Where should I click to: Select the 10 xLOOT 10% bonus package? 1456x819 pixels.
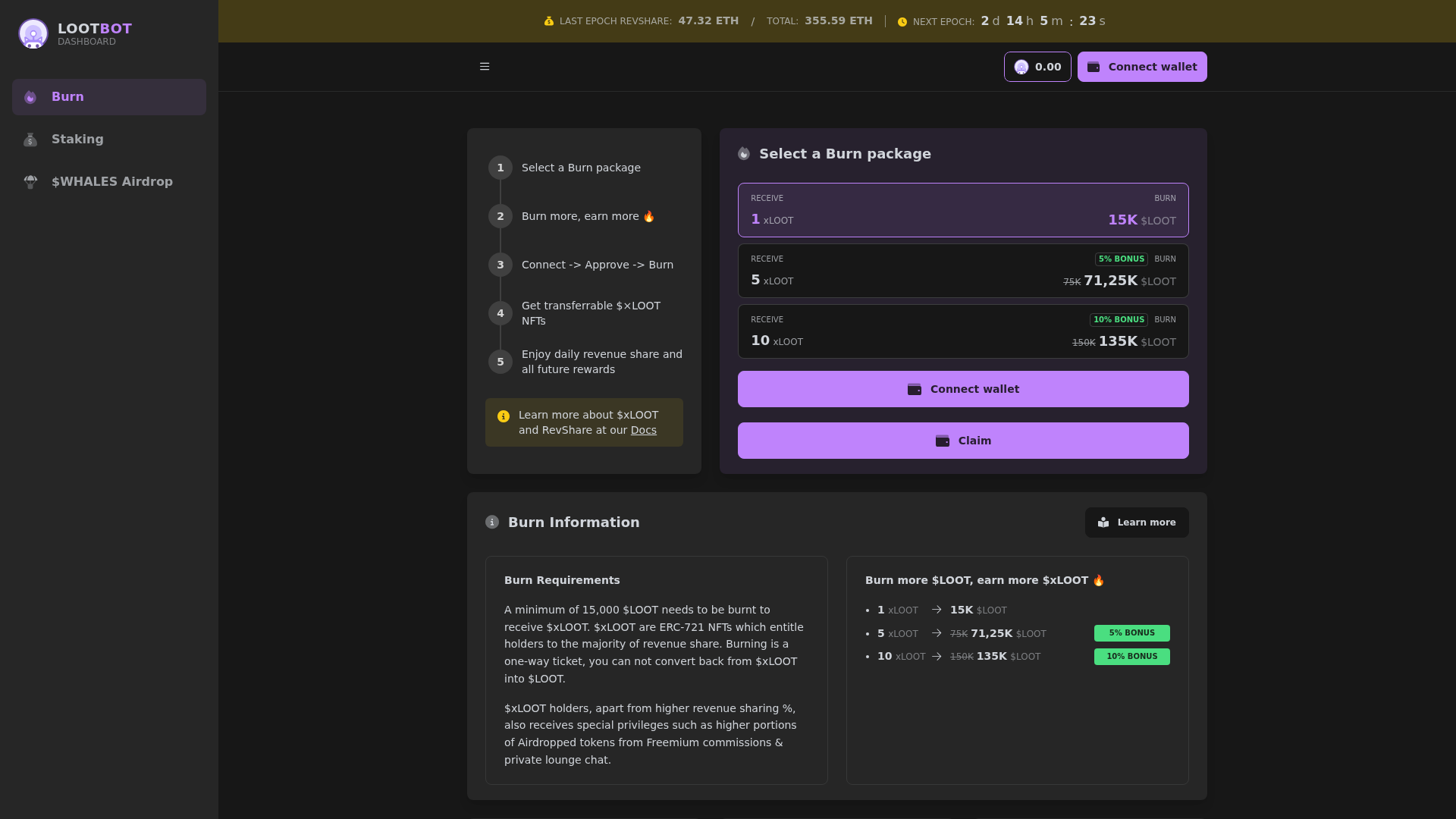click(x=963, y=331)
